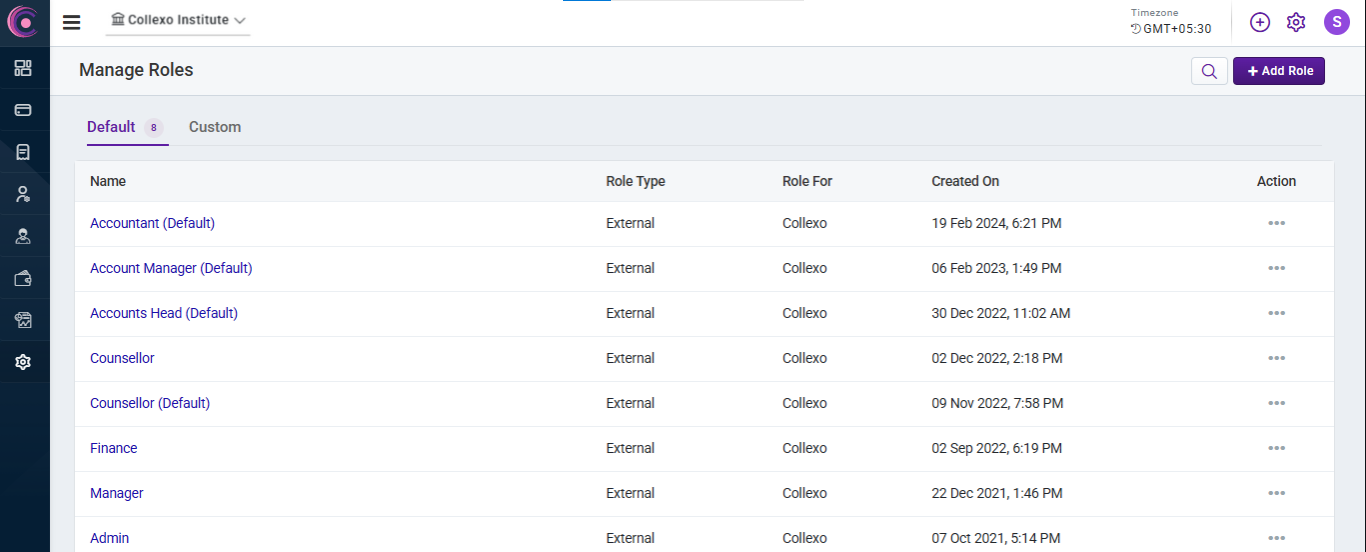This screenshot has width=1366, height=552.
Task: Click the Add Role button
Action: (x=1278, y=71)
